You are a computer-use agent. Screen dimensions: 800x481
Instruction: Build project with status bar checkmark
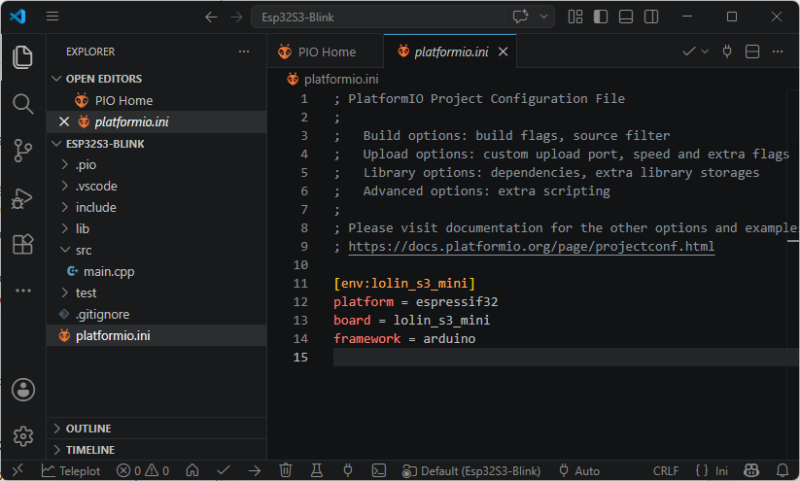pyautogui.click(x=223, y=470)
